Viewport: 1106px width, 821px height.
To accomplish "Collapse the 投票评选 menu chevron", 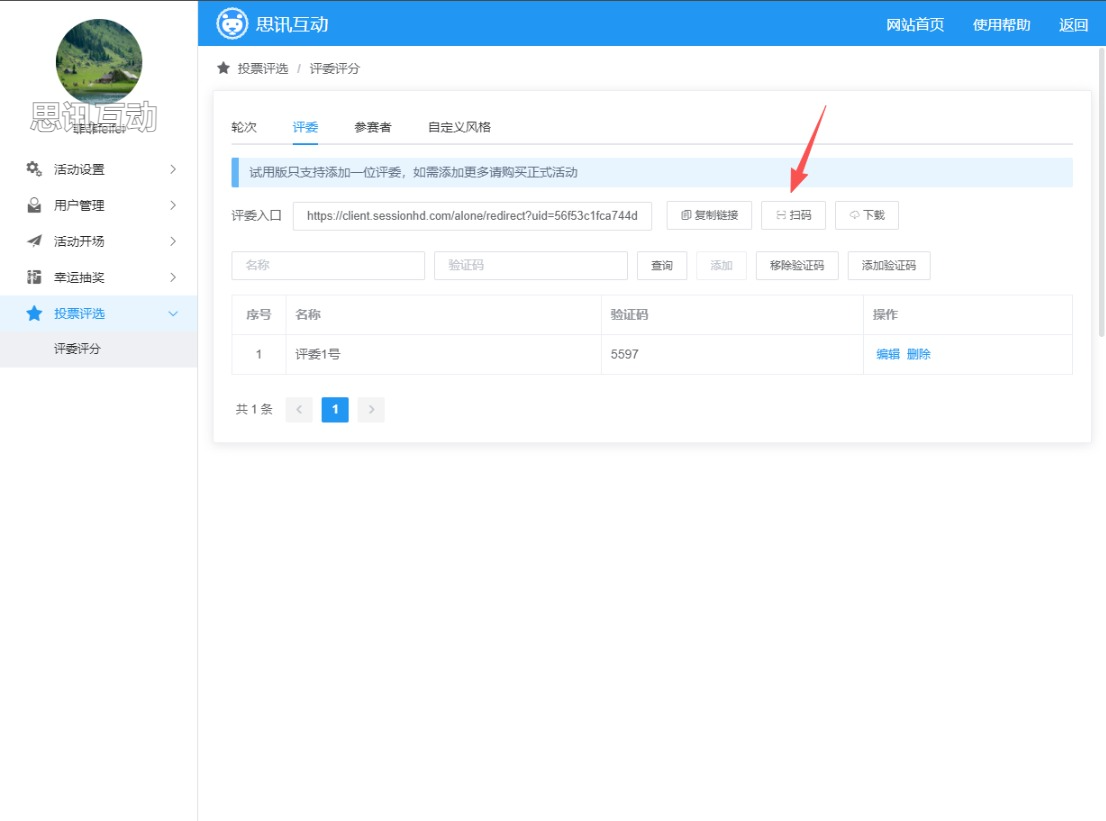I will [x=173, y=313].
